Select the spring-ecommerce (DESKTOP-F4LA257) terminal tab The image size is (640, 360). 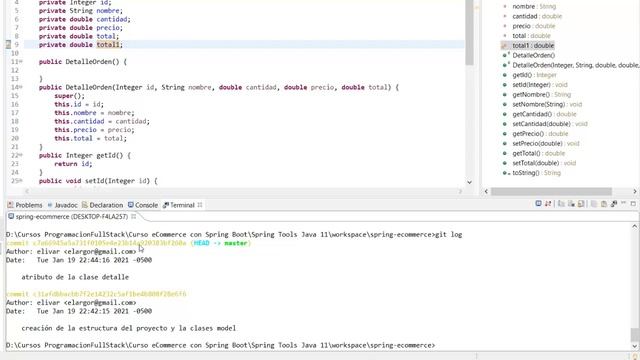(x=68, y=216)
